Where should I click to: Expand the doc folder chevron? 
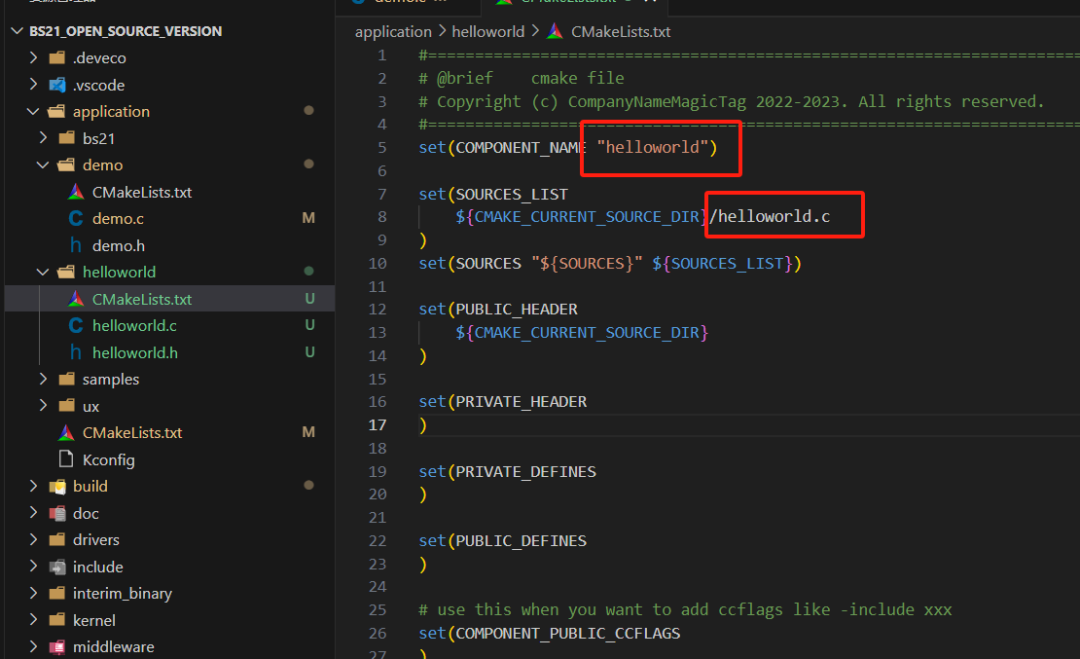click(33, 513)
